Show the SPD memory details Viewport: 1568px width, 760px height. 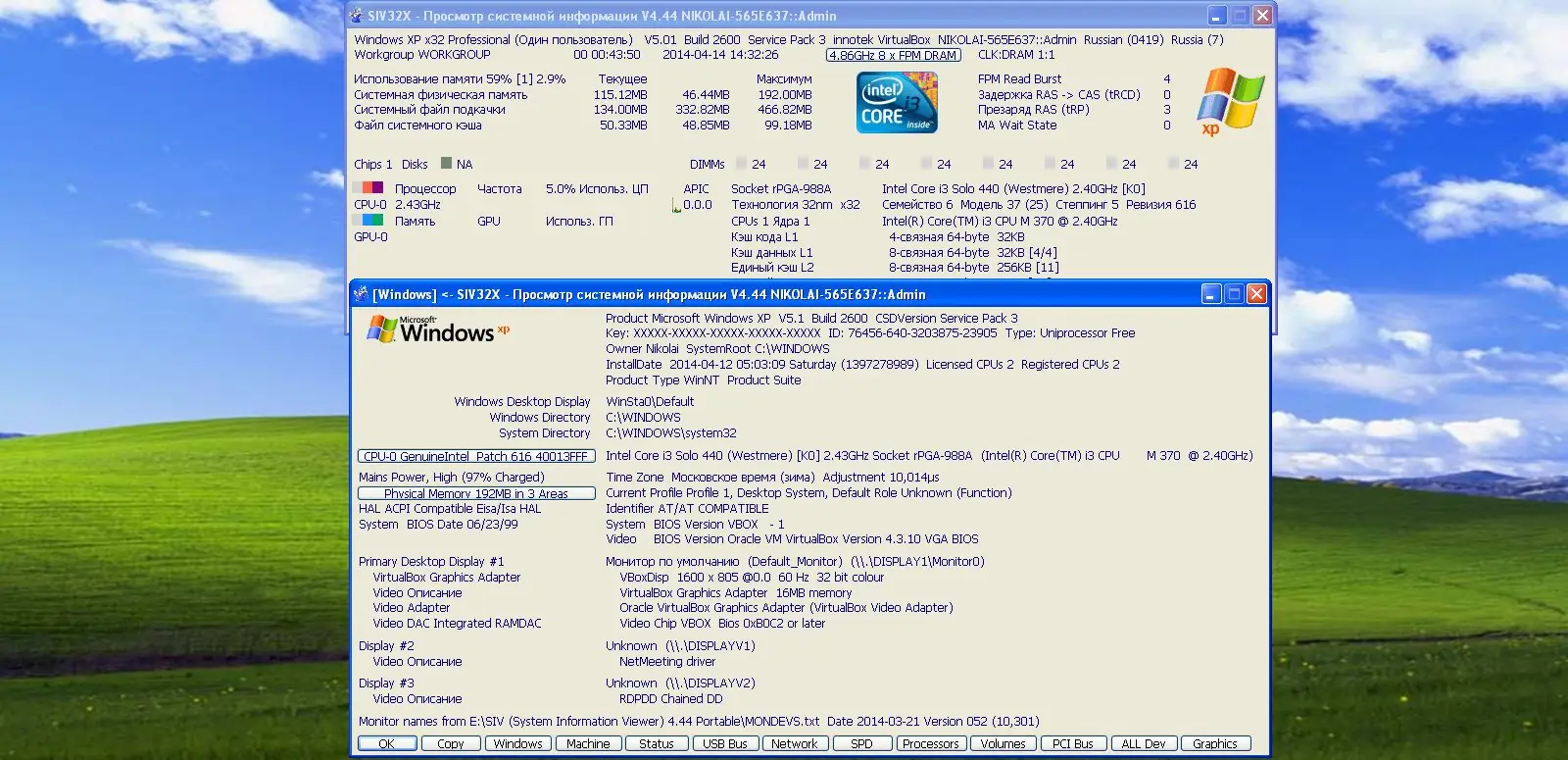pos(862,744)
